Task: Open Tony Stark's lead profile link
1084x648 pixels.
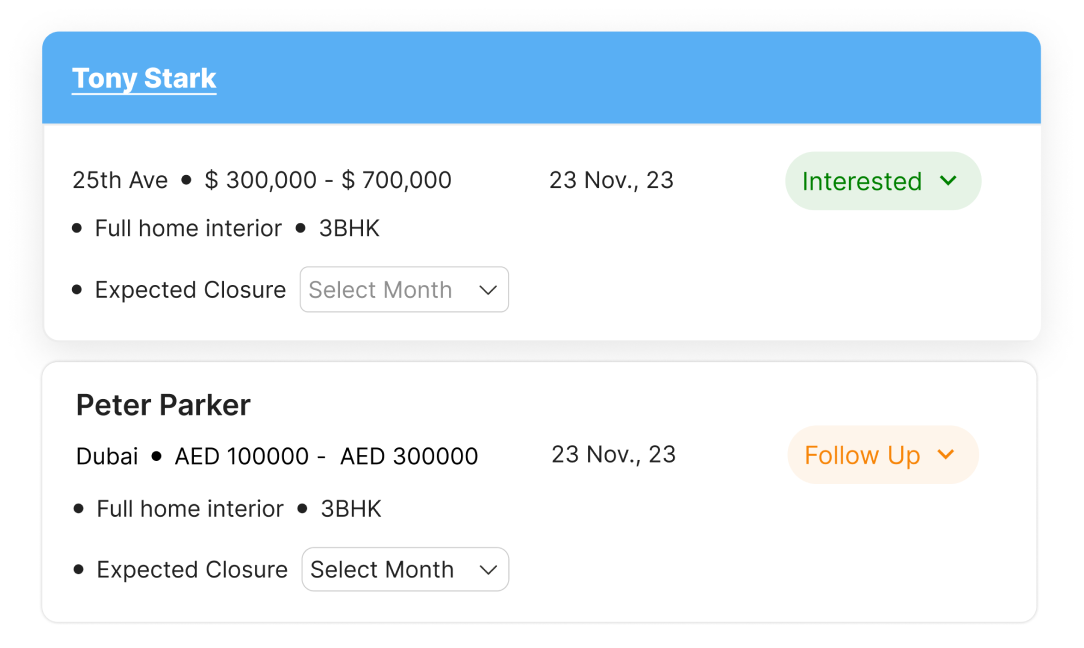Action: tap(144, 79)
